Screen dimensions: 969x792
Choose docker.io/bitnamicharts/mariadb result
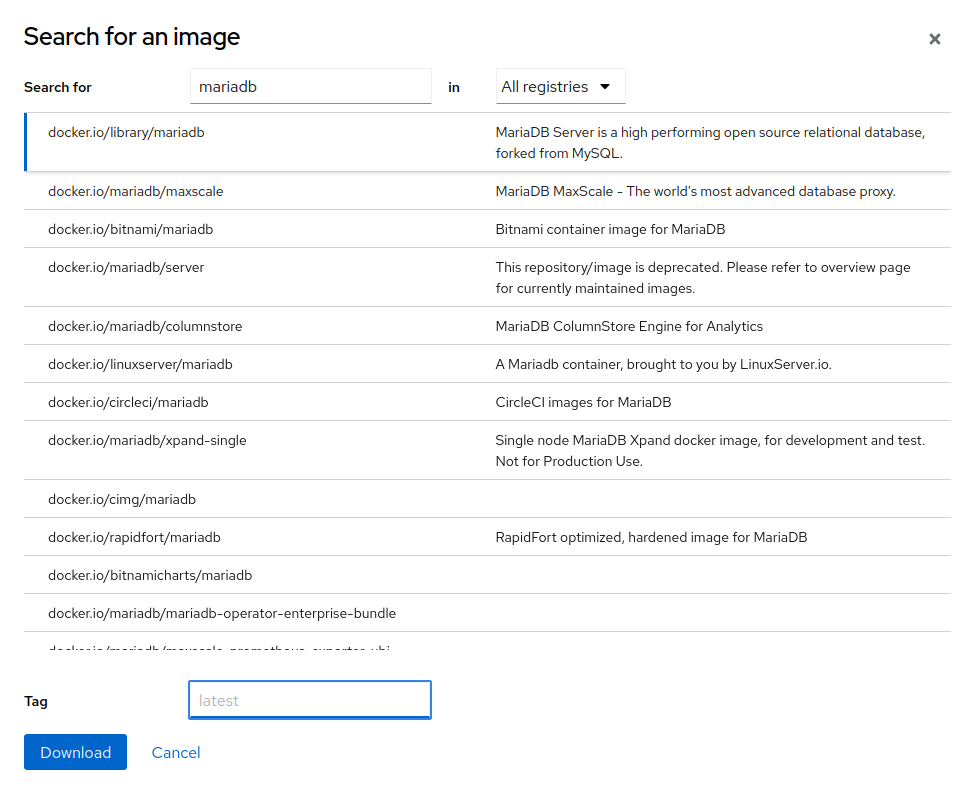coord(150,575)
